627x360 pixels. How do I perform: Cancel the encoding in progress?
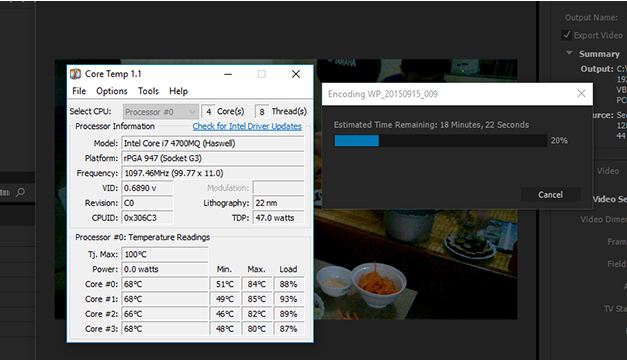[550, 195]
